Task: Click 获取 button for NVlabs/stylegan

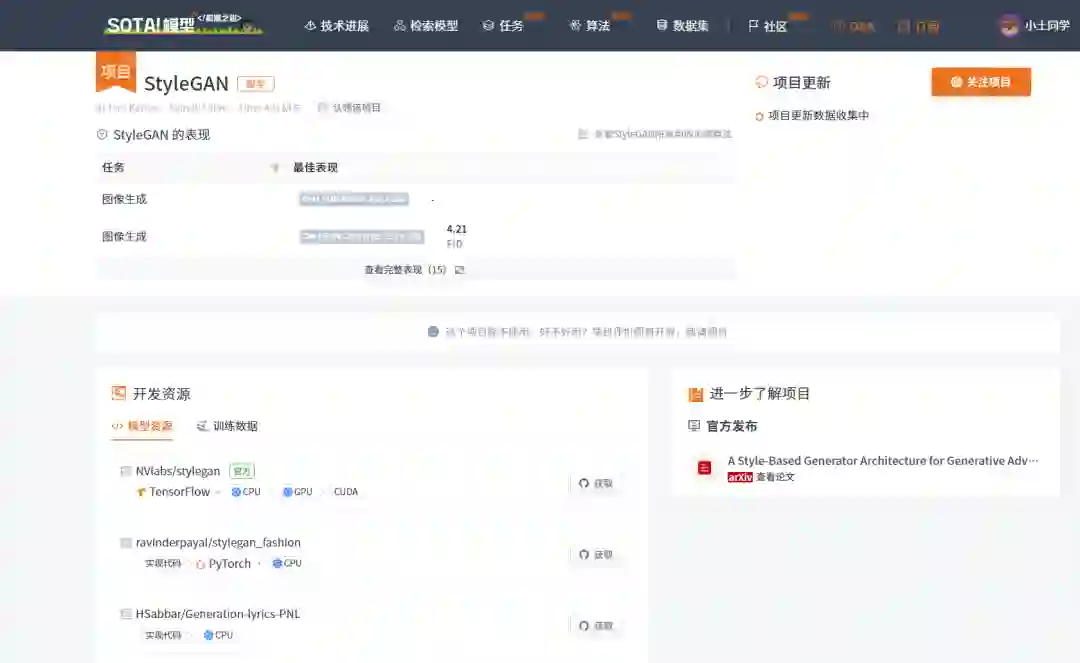Action: point(596,483)
